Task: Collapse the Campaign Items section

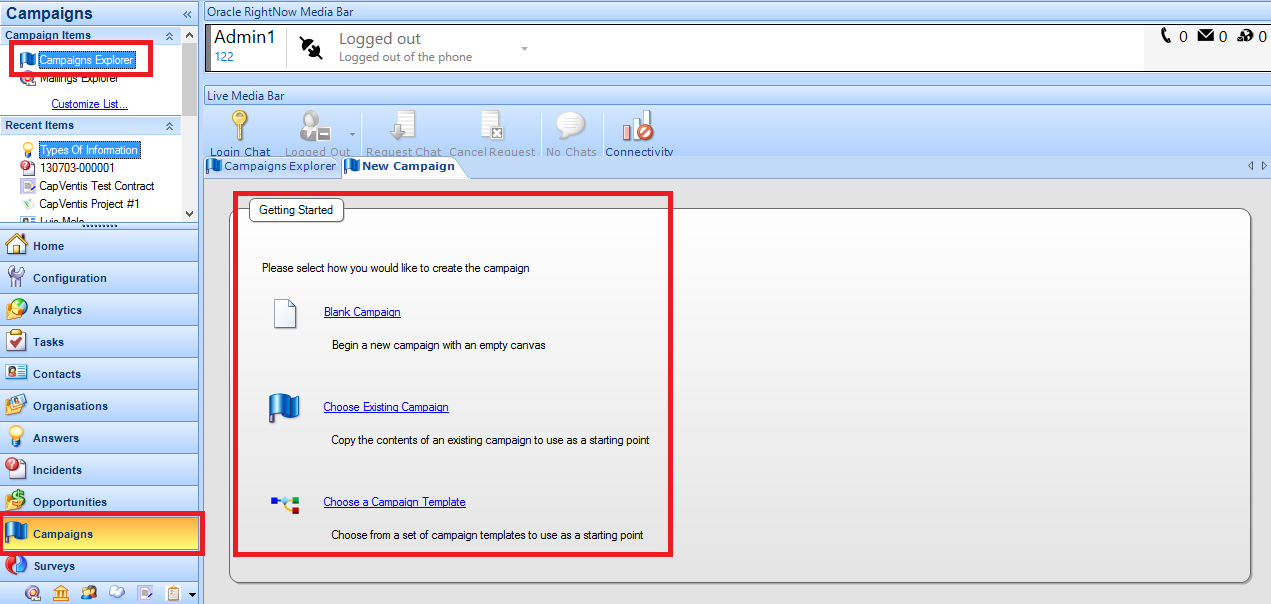Action: (x=169, y=36)
